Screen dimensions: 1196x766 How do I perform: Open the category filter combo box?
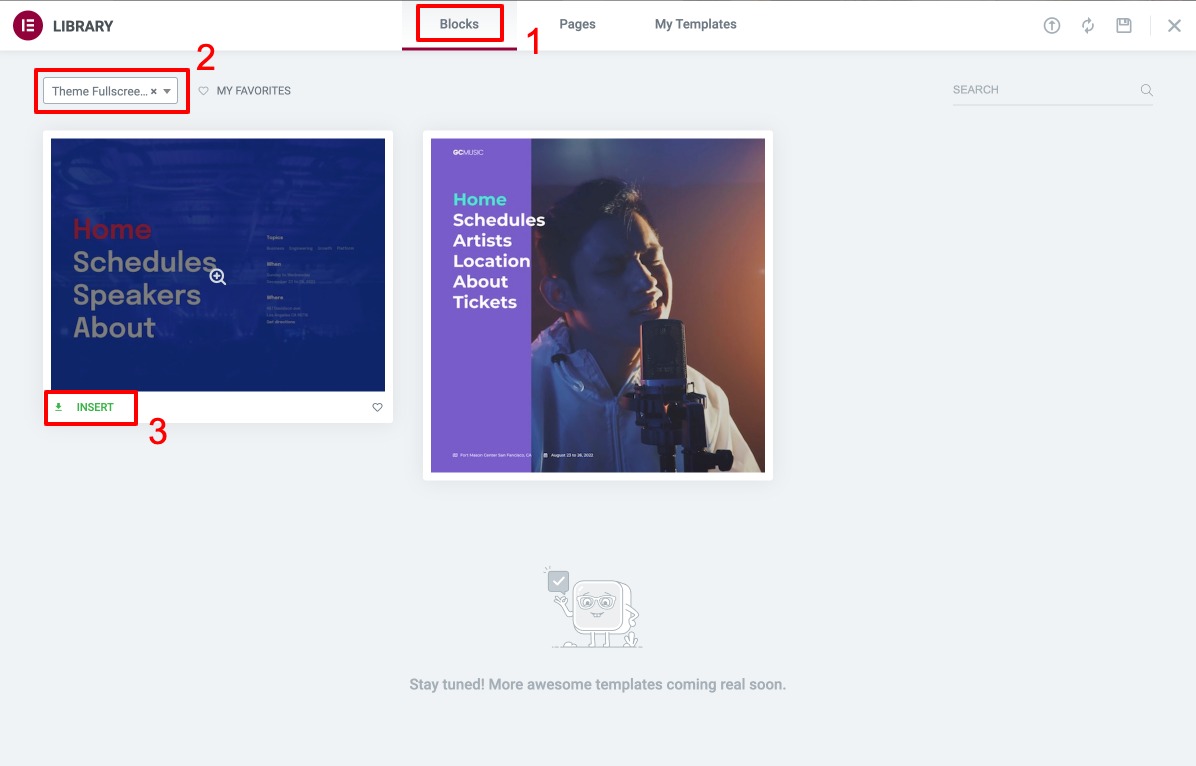(110, 90)
